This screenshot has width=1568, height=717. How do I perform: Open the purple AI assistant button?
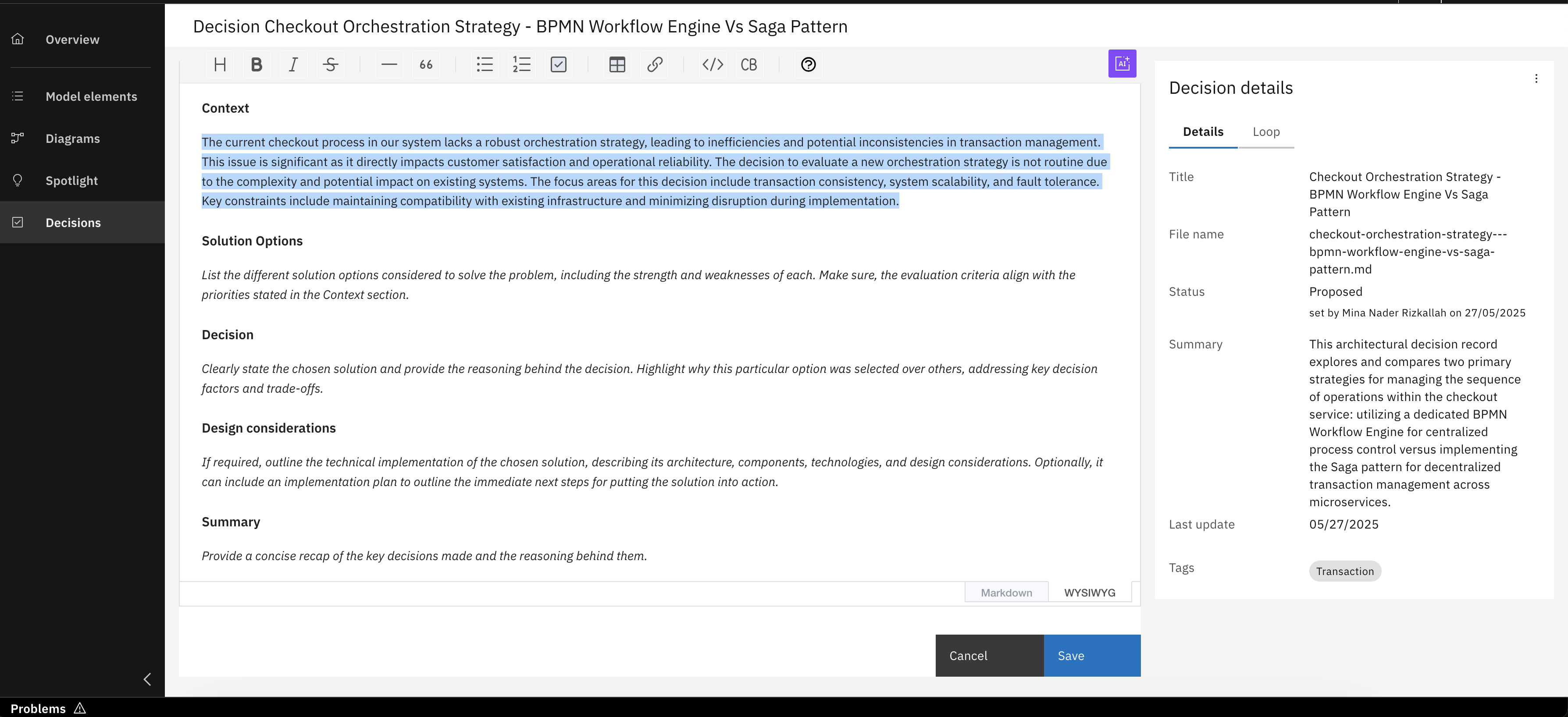pos(1122,63)
